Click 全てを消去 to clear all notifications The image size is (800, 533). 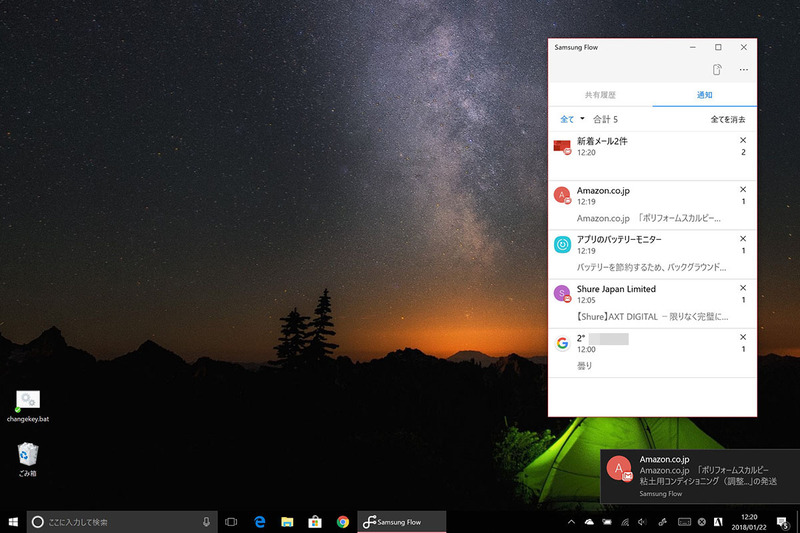pos(728,119)
